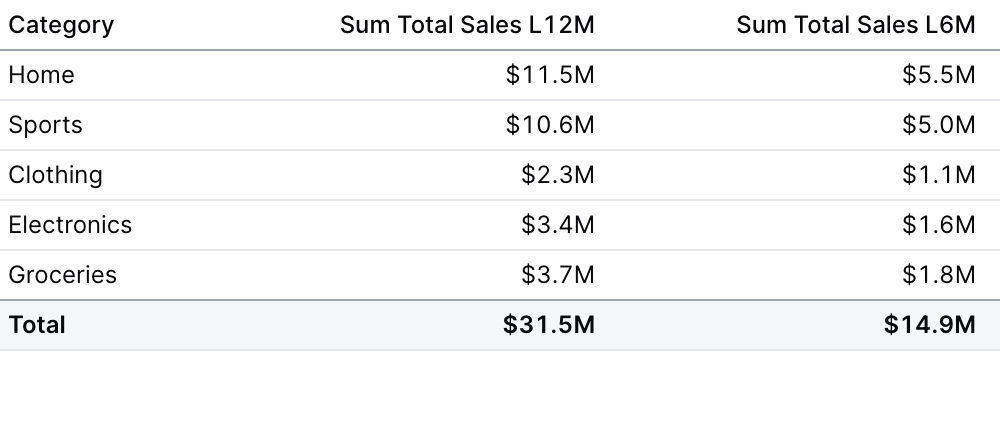Click the $2.3M Clothing L12M value

(x=558, y=175)
